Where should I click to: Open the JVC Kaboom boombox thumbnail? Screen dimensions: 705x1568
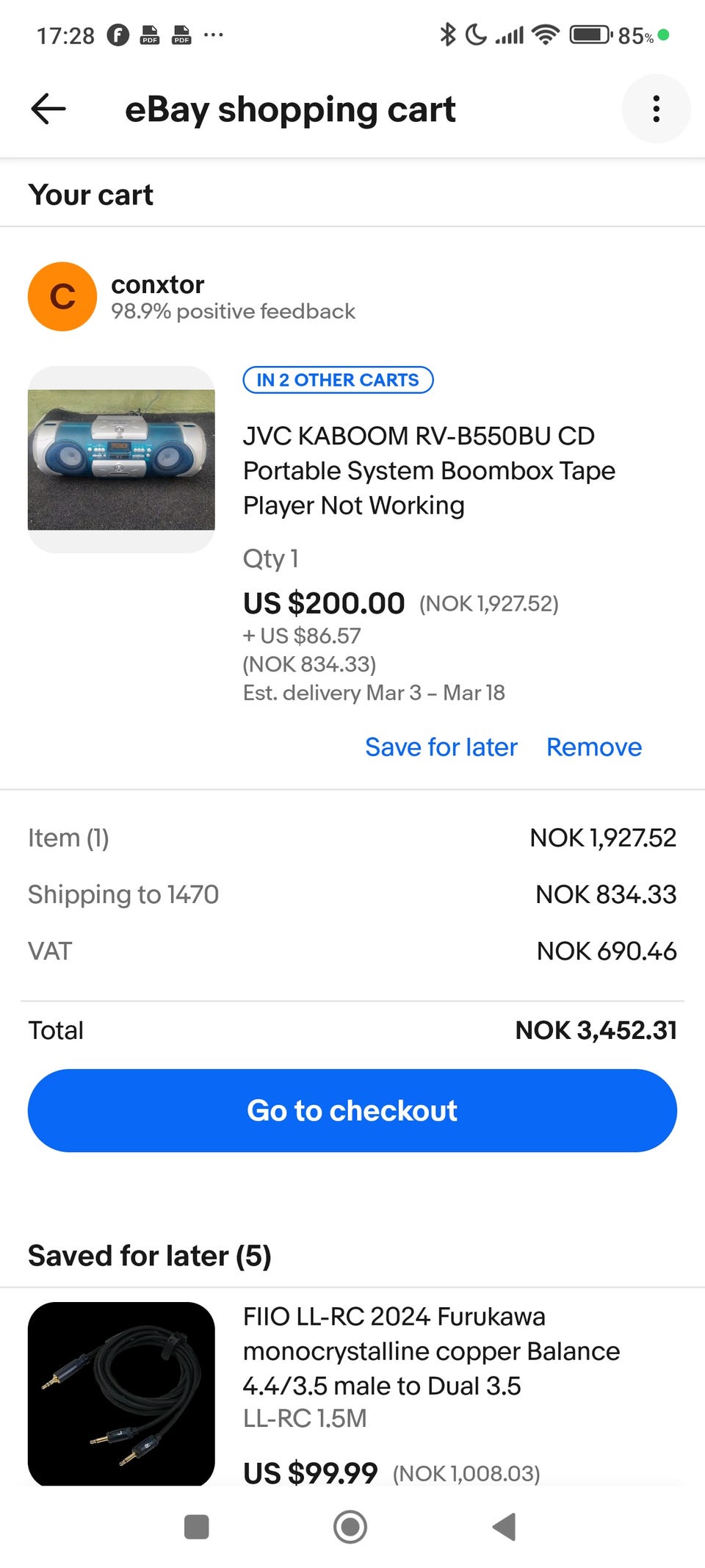[x=121, y=459]
